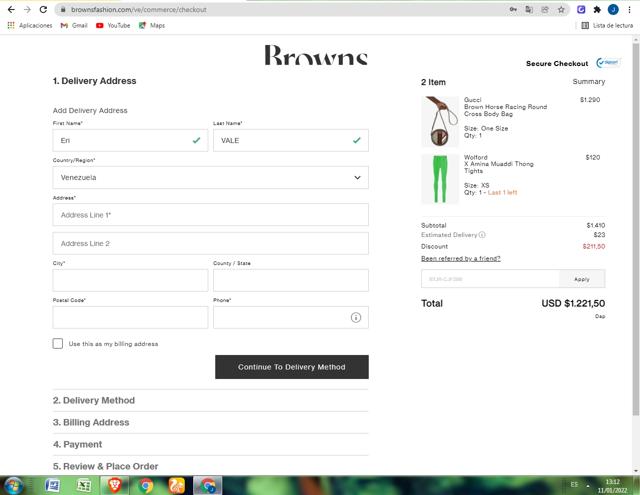Click the Last 1 left notice

click(x=502, y=193)
